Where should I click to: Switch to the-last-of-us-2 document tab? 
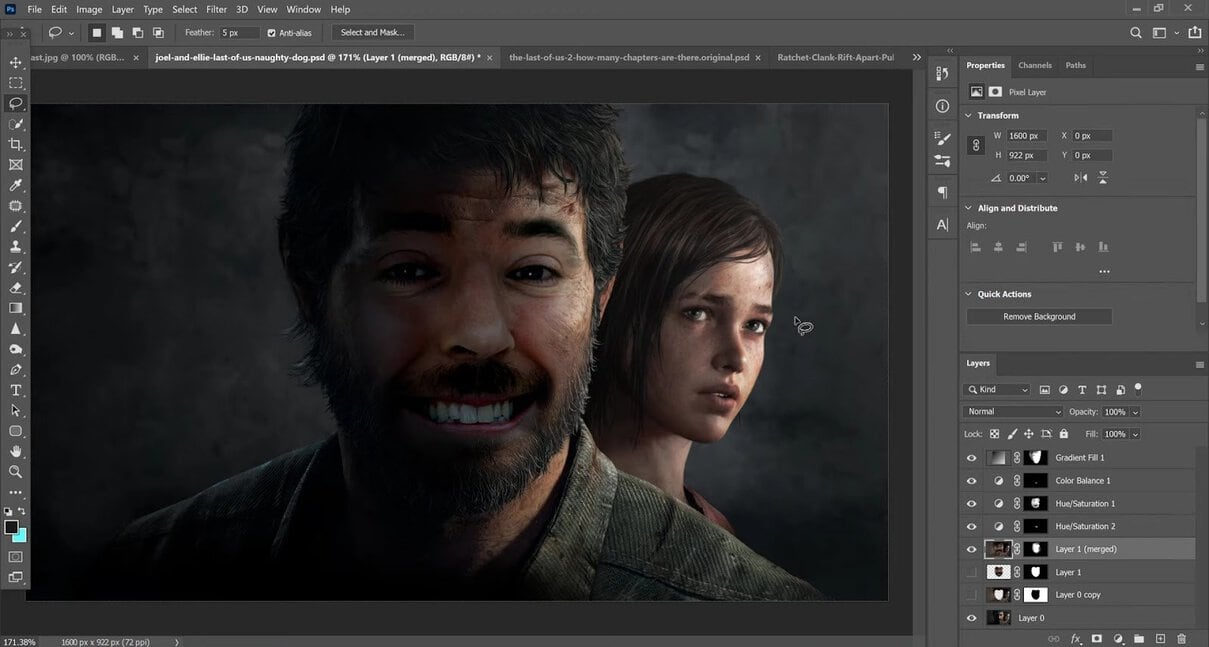point(629,58)
